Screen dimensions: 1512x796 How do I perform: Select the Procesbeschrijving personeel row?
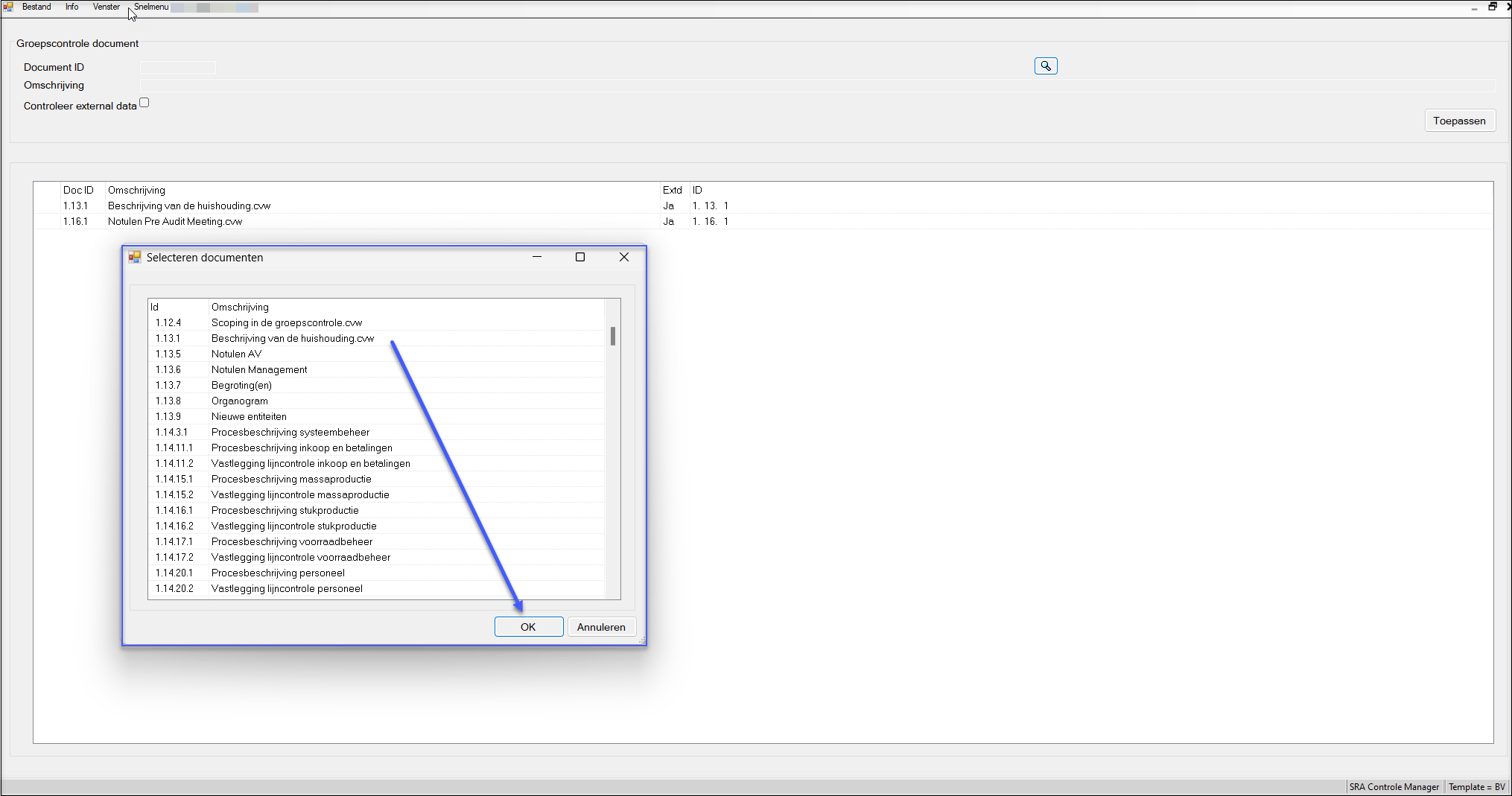coord(376,573)
